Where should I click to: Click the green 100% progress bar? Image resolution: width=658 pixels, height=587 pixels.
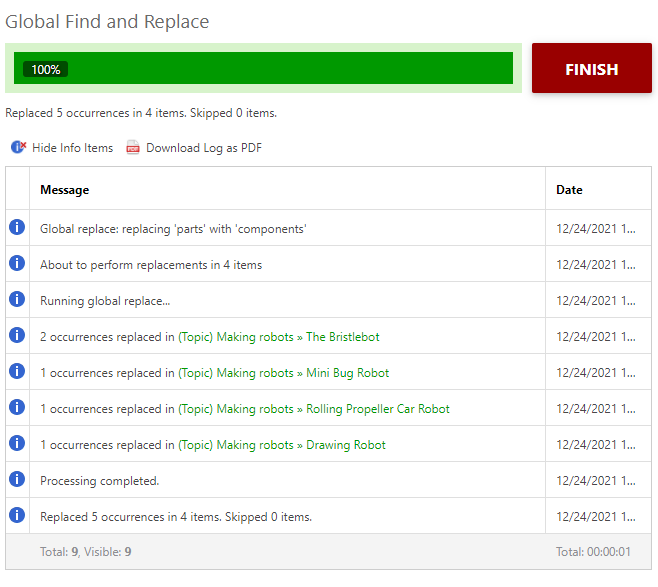click(263, 68)
